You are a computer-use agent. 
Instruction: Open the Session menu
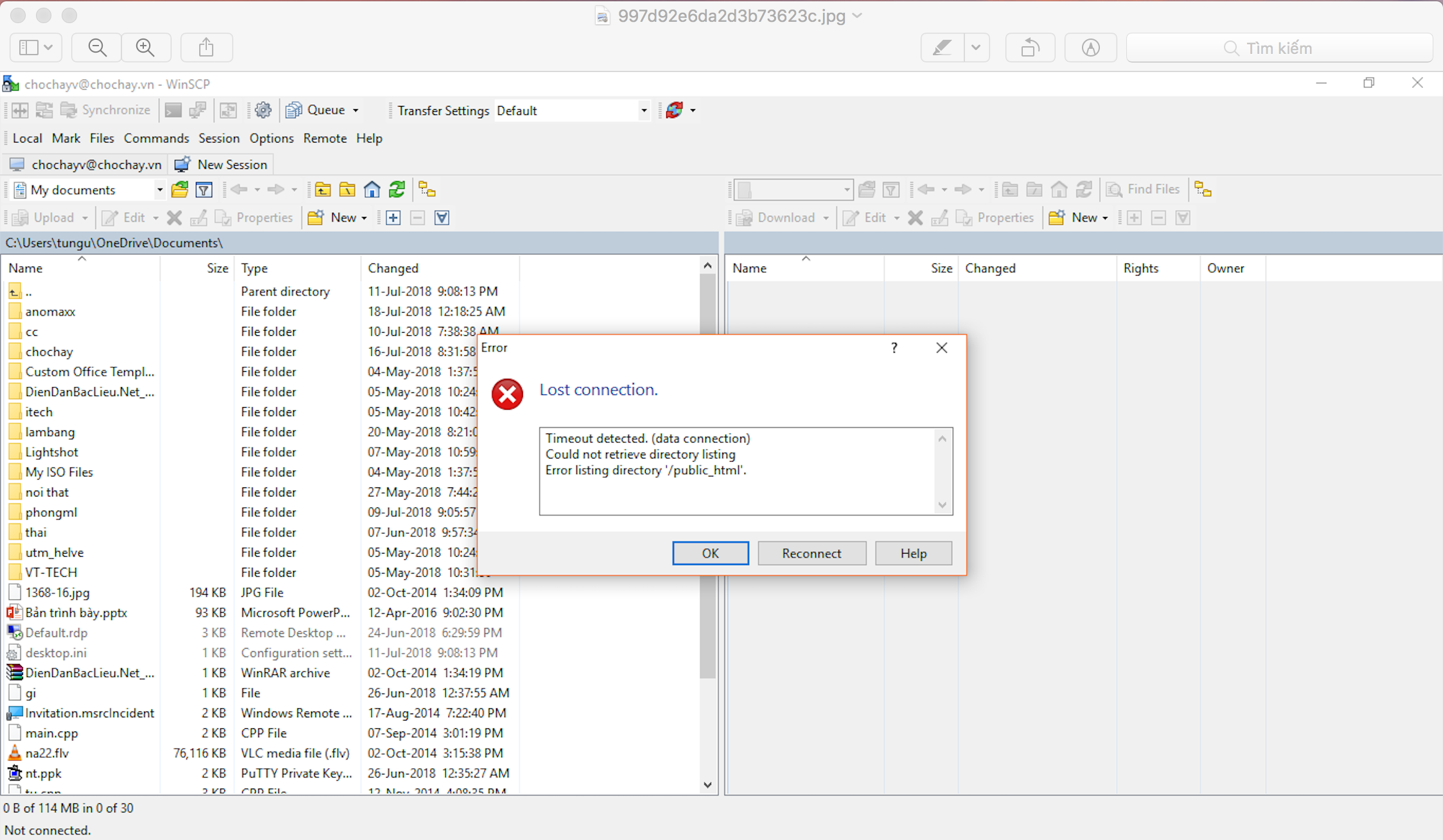click(218, 138)
